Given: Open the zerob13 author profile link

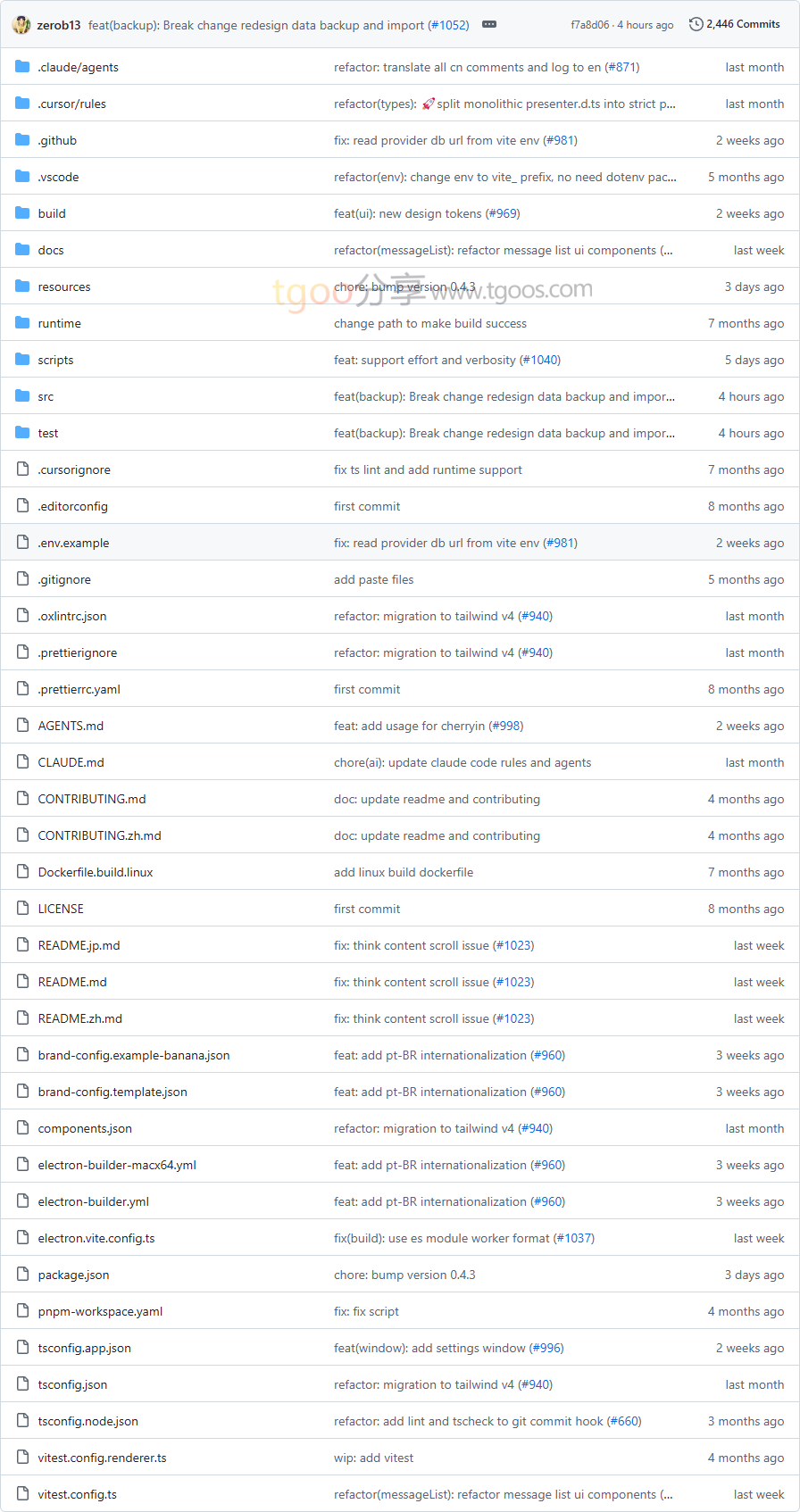Looking at the screenshot, I should pos(59,25).
